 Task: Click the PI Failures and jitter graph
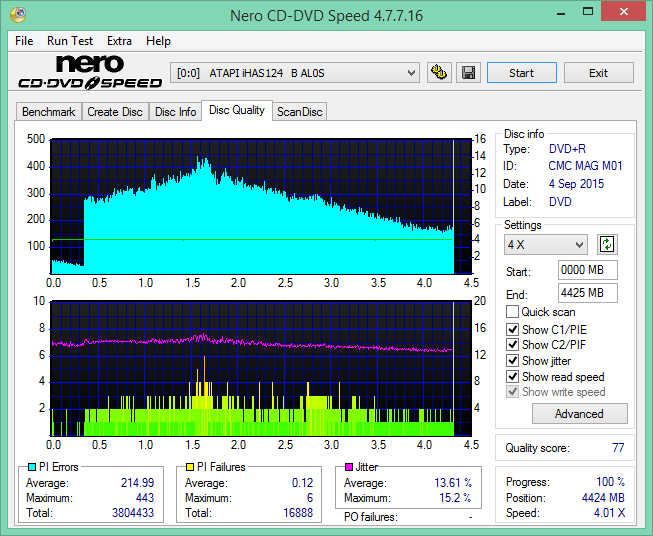point(261,369)
